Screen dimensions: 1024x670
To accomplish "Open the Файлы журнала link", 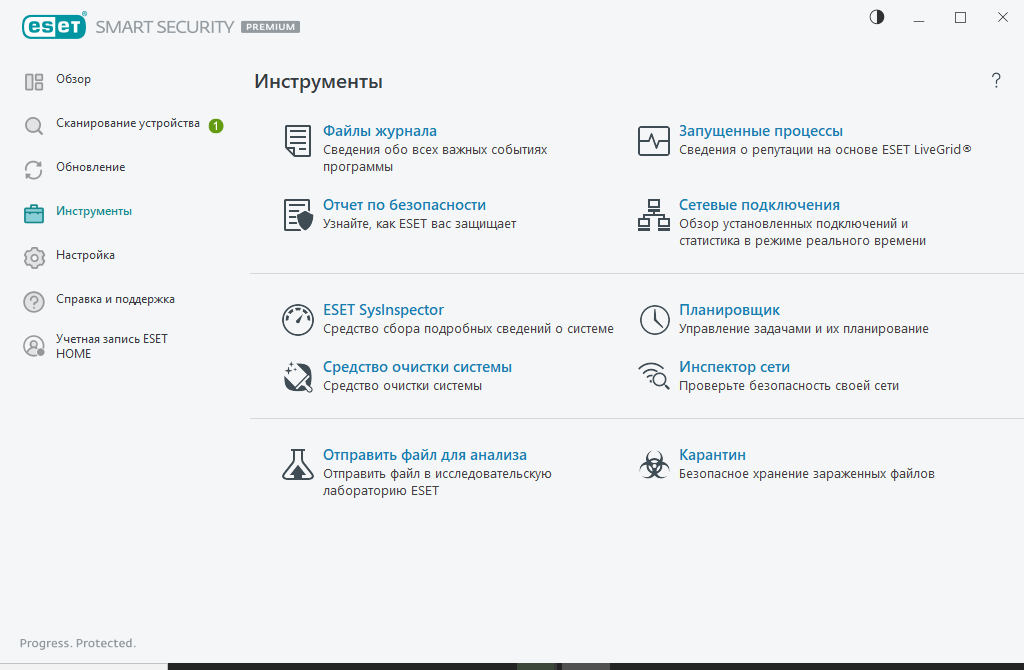I will (380, 131).
